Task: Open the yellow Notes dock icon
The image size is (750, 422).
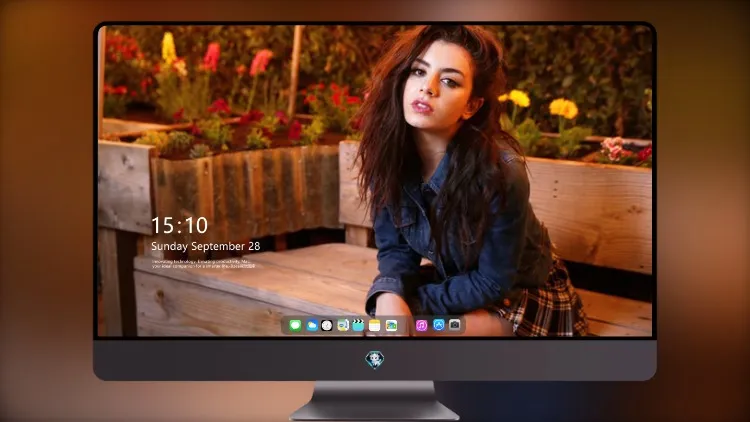Action: (x=375, y=325)
